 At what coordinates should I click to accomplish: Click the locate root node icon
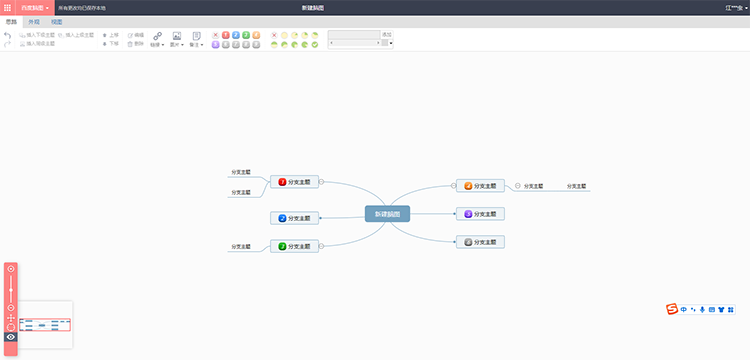pyautogui.click(x=11, y=327)
